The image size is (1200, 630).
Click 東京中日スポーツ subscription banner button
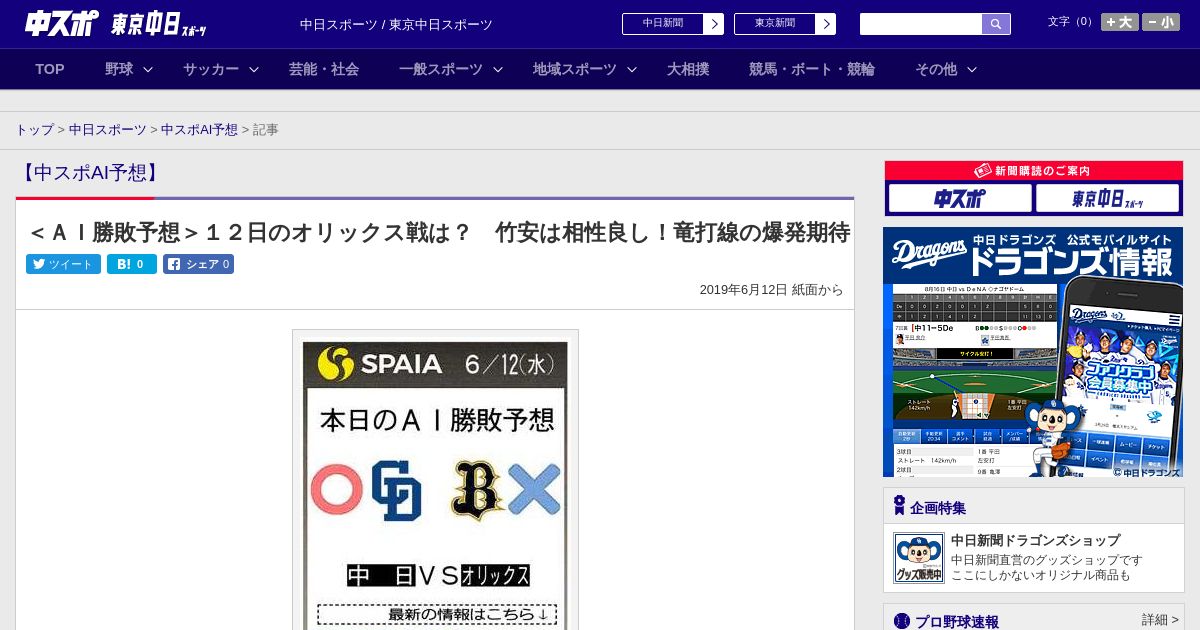tap(1107, 198)
